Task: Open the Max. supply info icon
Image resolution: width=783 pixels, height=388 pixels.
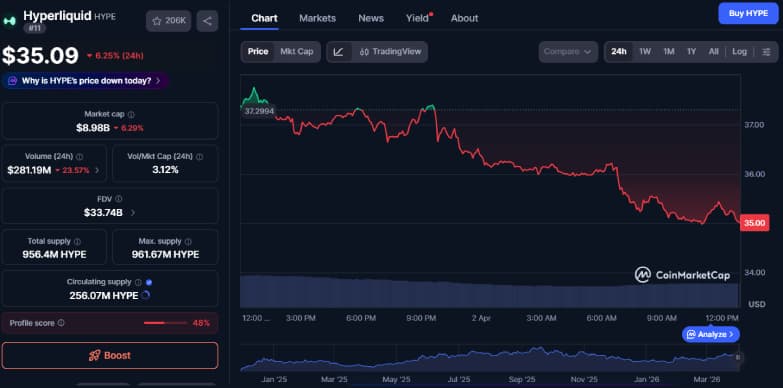Action: (x=187, y=241)
